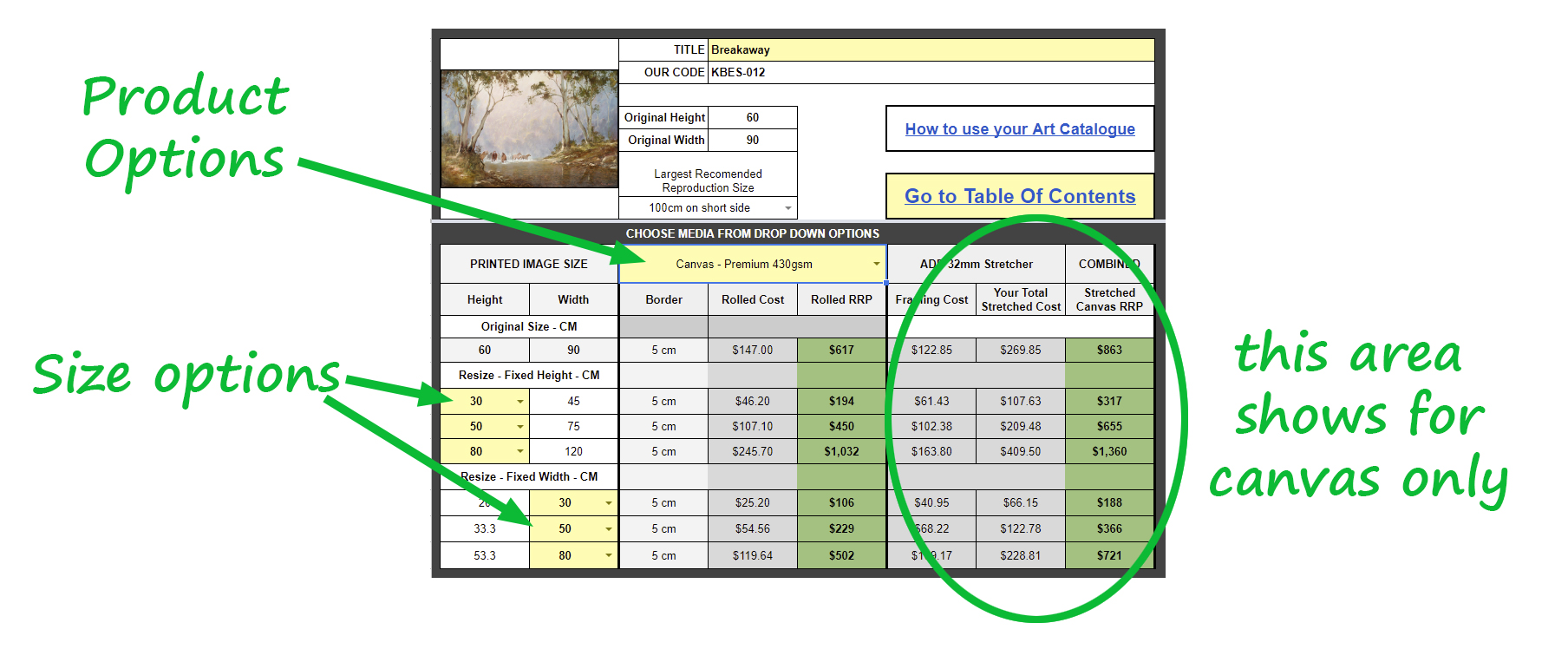Follow the Go to Table Of Contents link
The width and height of the screenshot is (1568, 649).
1019,196
